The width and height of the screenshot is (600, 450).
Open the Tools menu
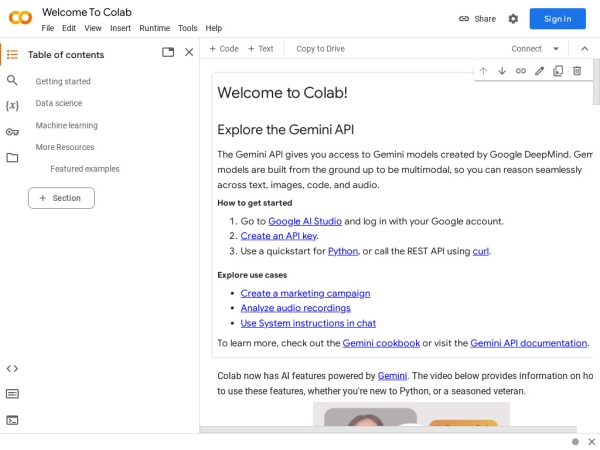point(188,28)
